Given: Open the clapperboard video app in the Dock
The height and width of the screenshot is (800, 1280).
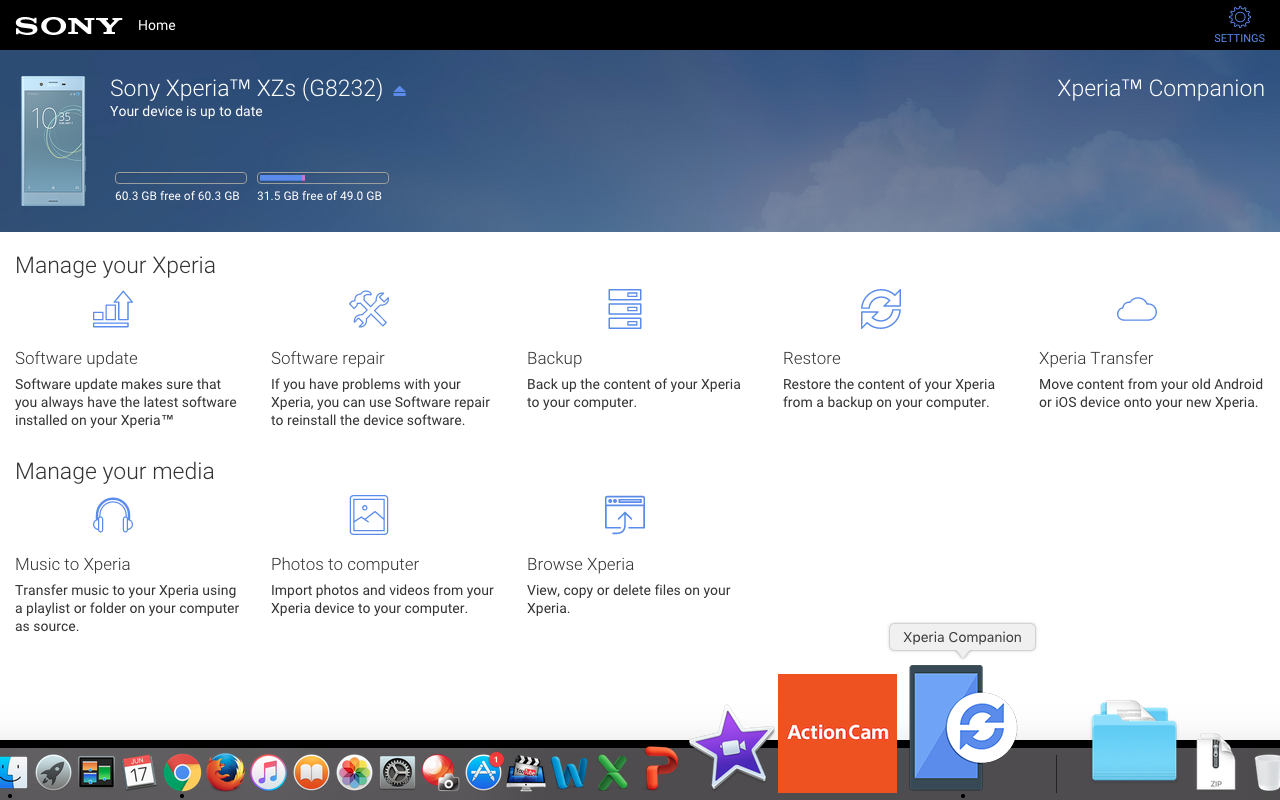Looking at the screenshot, I should (x=527, y=772).
